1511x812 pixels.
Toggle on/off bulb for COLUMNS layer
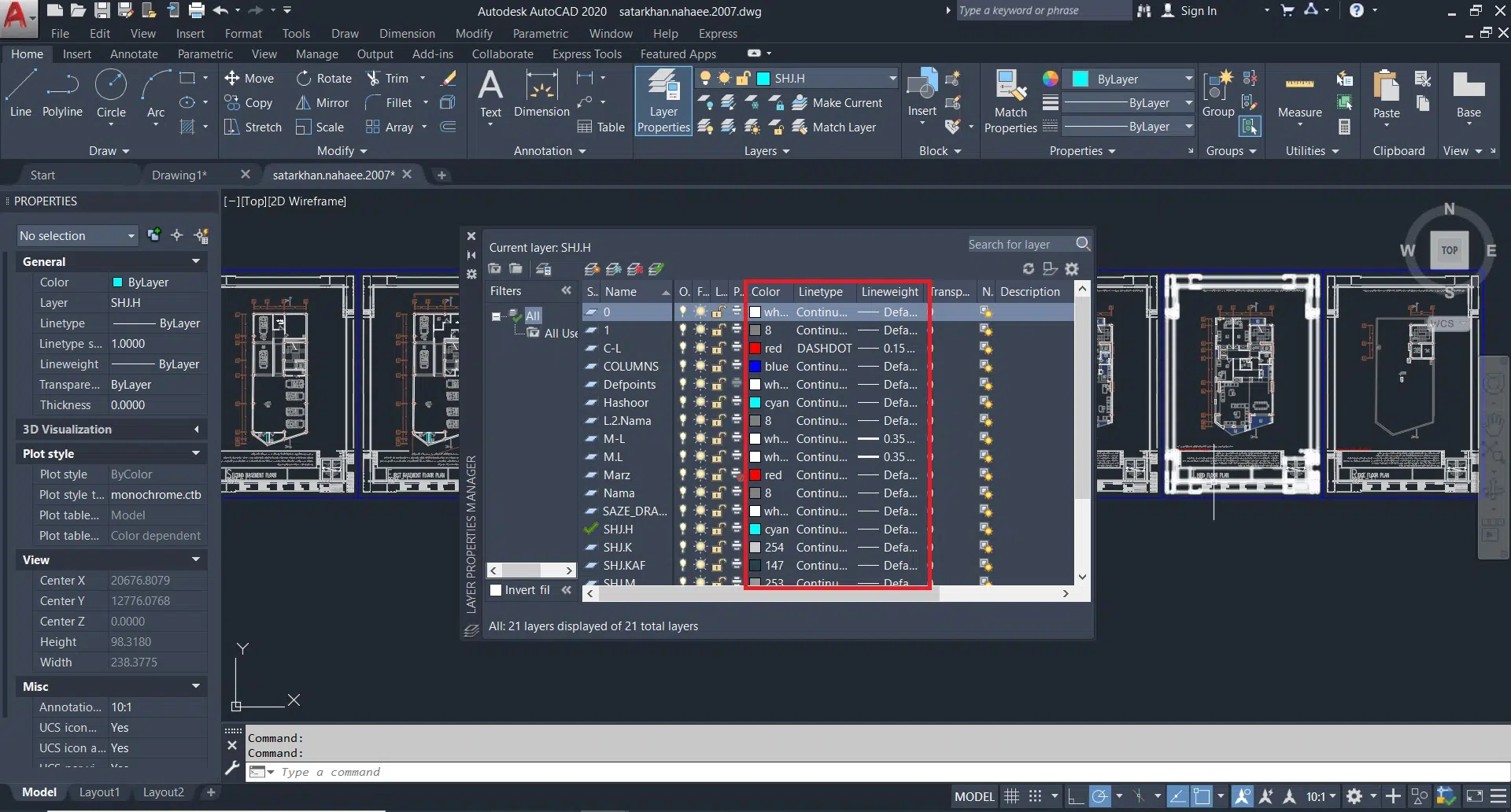[x=683, y=366]
